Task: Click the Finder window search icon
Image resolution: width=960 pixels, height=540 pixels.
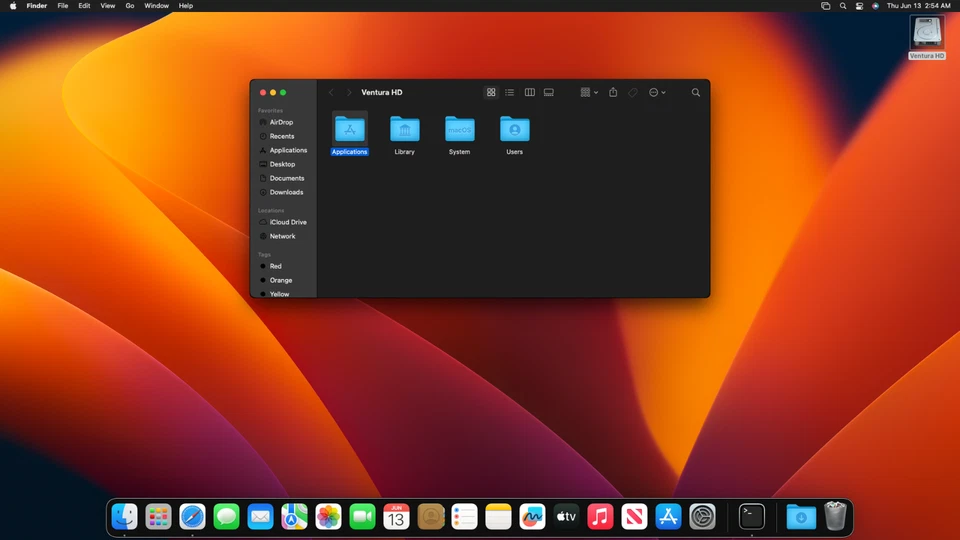Action: click(x=696, y=92)
